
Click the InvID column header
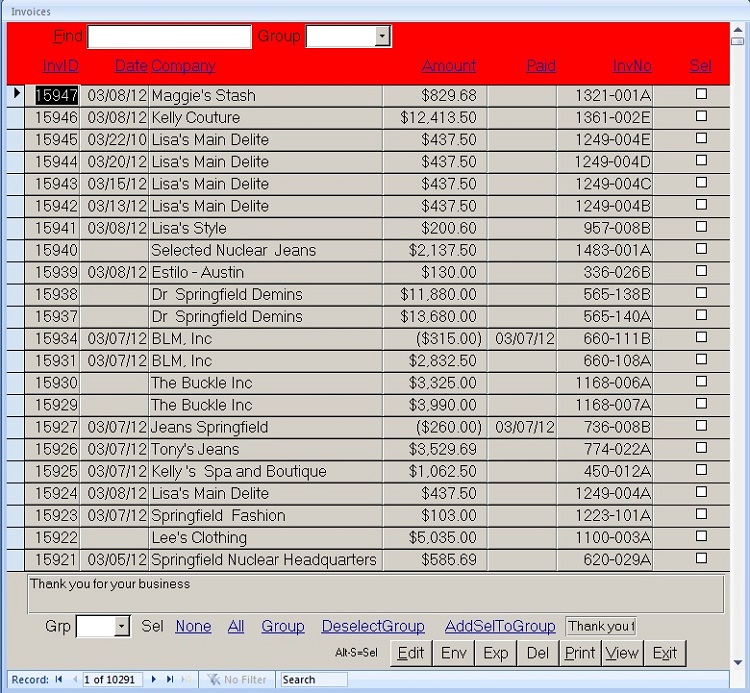[61, 66]
